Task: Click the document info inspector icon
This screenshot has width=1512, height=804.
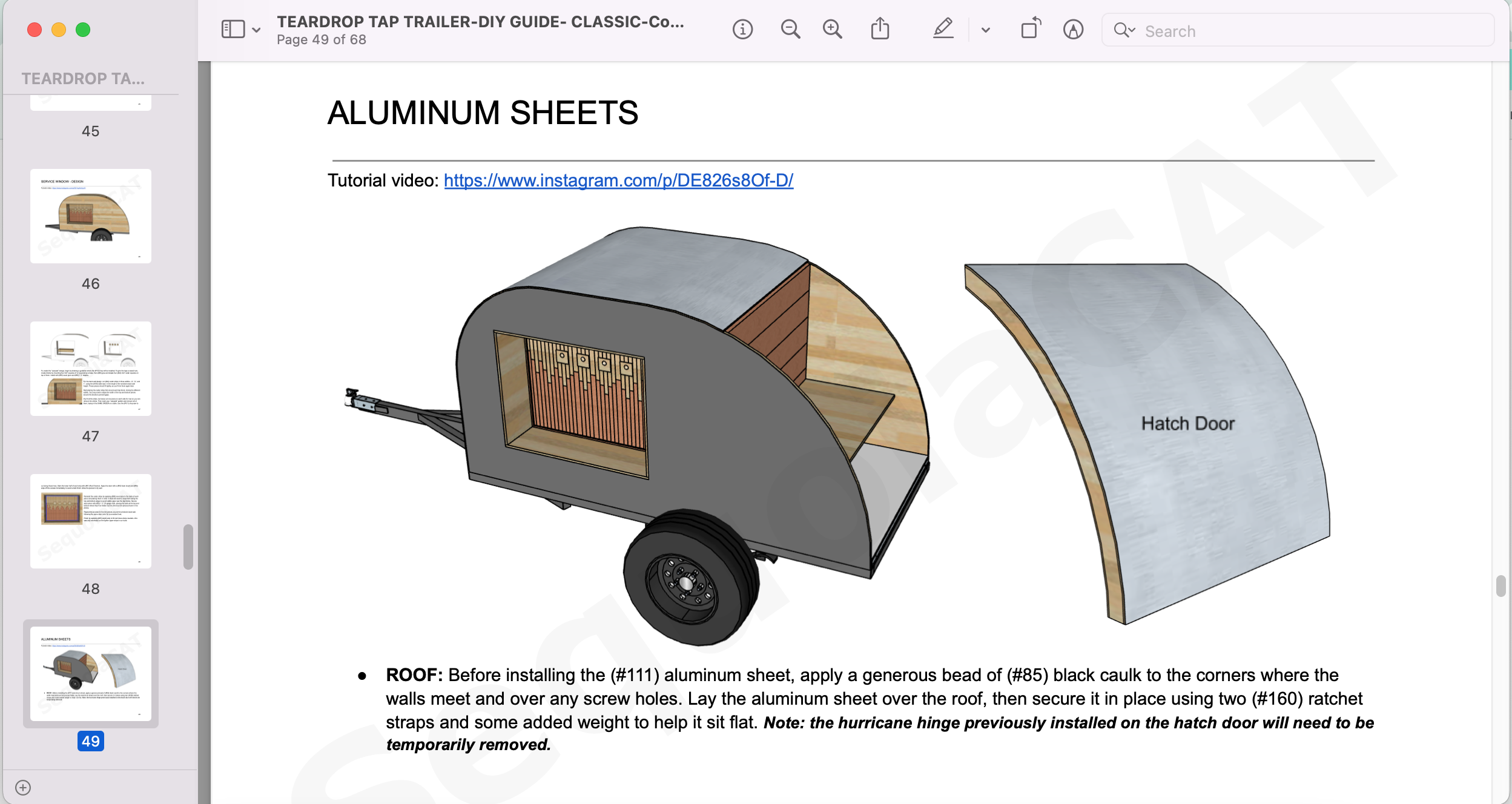Action: [742, 30]
